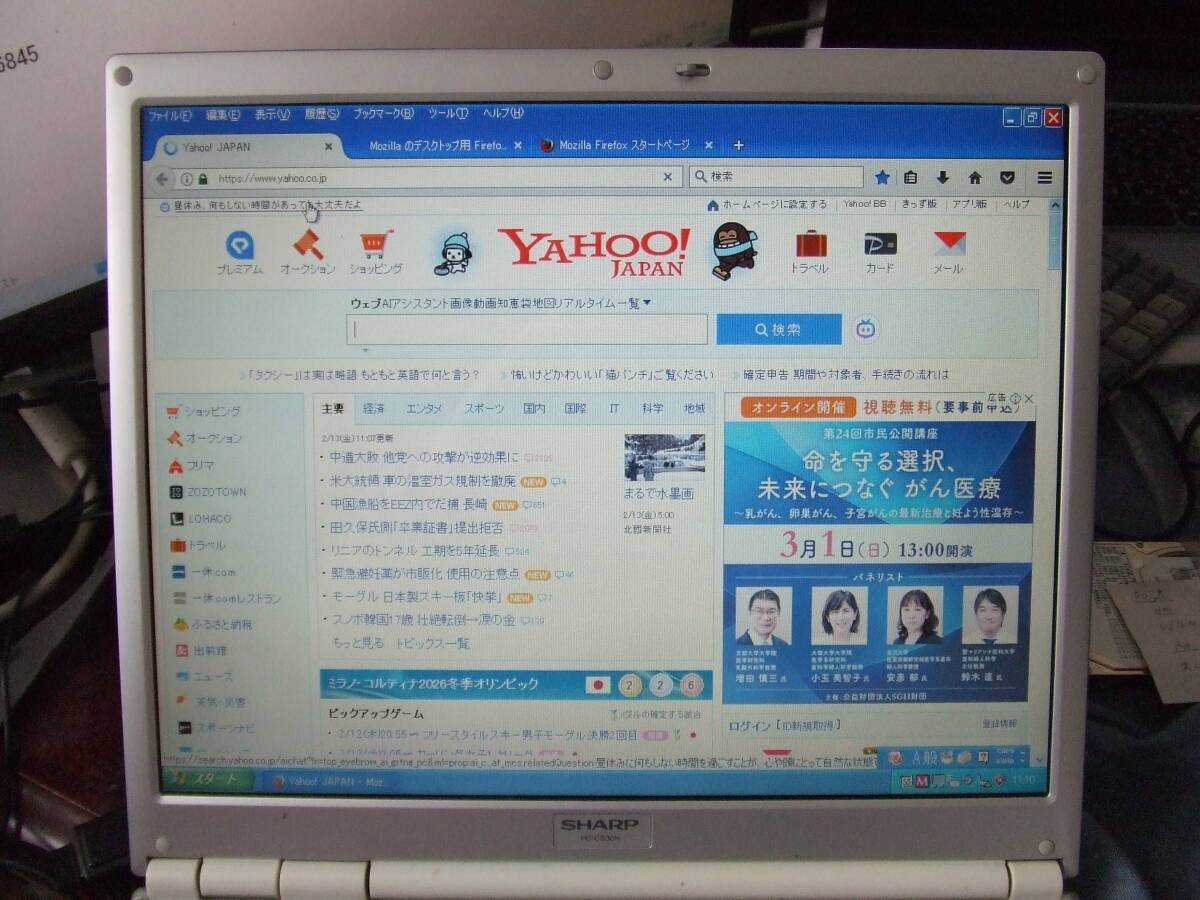1200x900 pixels.
Task: Bookmark this page with the star icon
Action: [882, 178]
